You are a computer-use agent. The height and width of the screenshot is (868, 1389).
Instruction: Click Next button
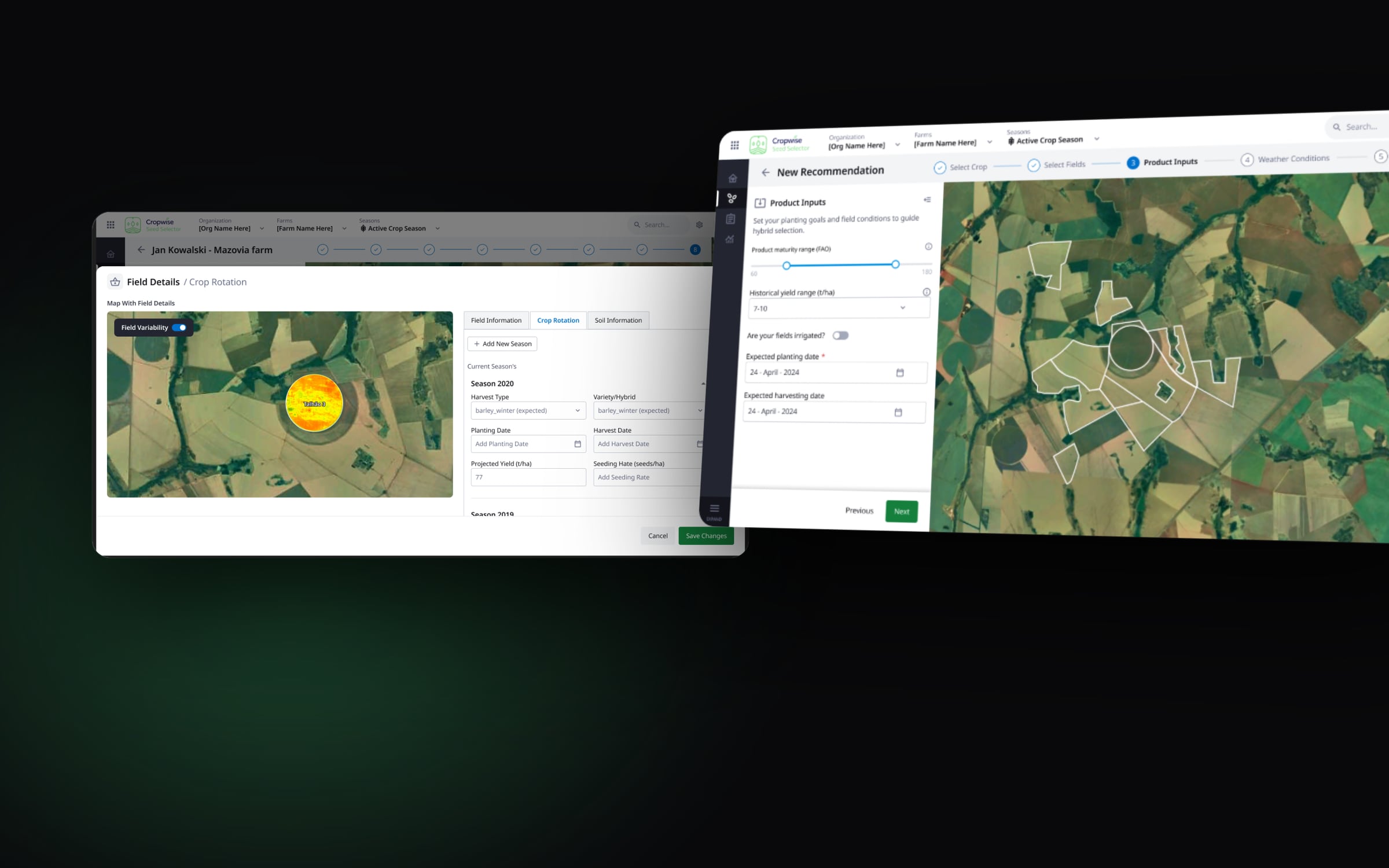902,512
